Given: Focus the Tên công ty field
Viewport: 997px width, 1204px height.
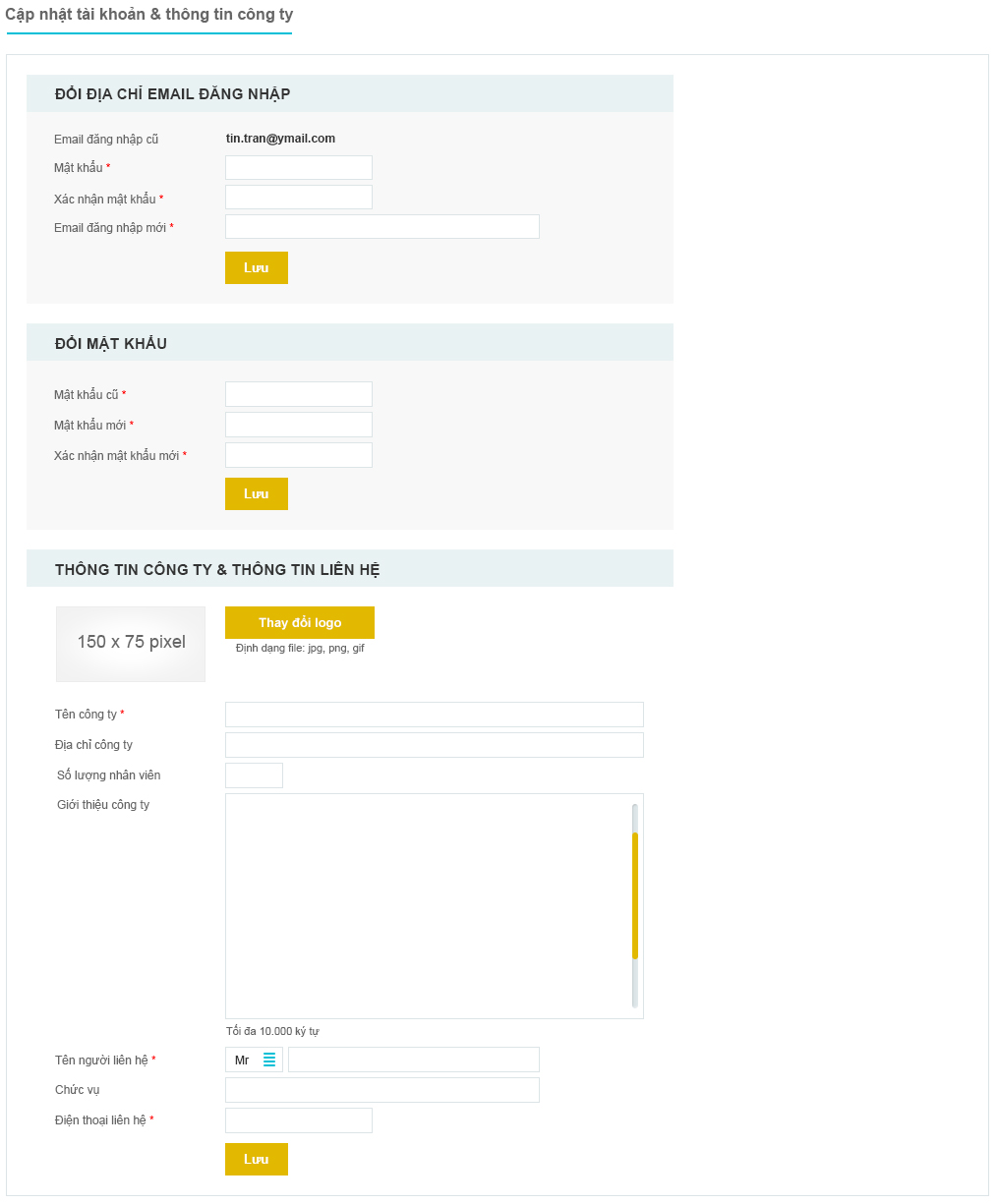Looking at the screenshot, I should [x=435, y=715].
